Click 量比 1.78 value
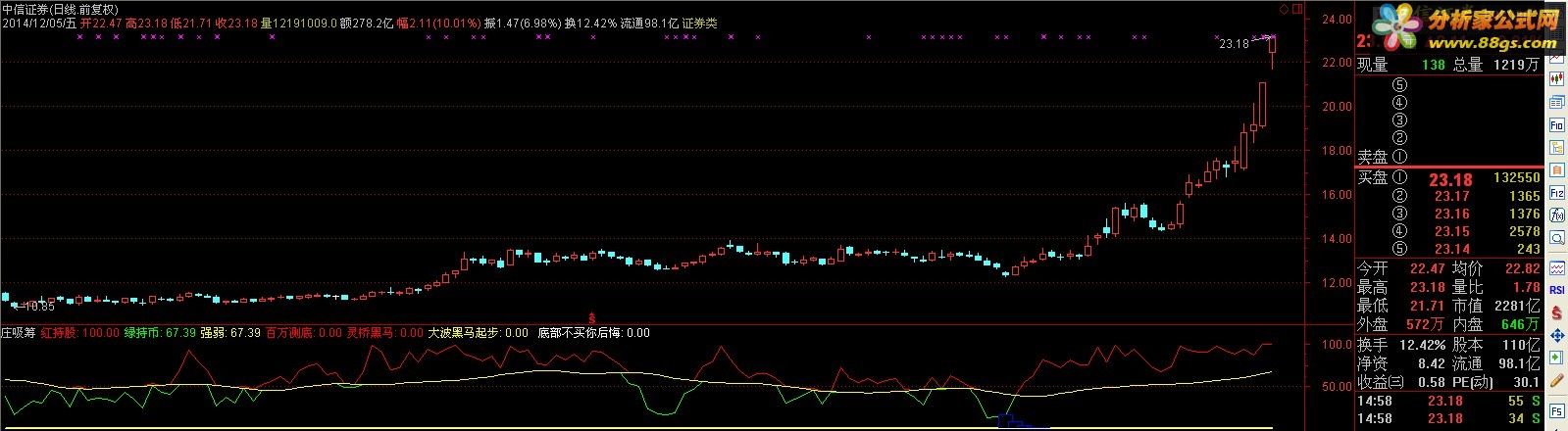The width and height of the screenshot is (1568, 431). pos(1526,287)
